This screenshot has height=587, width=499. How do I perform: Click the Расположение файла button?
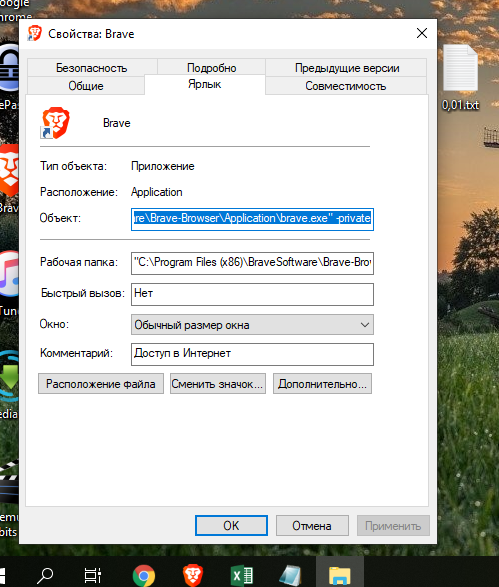click(101, 384)
